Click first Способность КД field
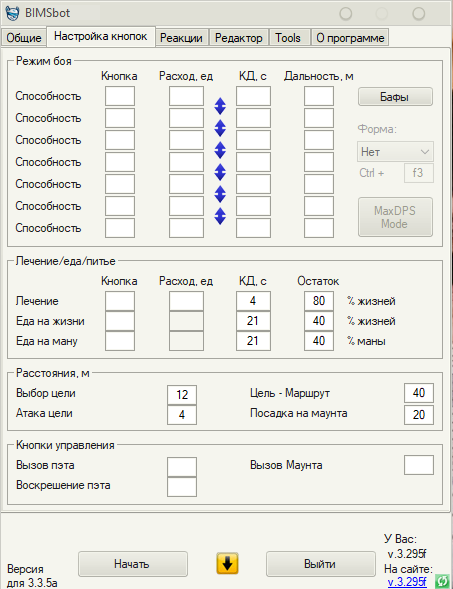The height and width of the screenshot is (589, 453). click(x=253, y=96)
